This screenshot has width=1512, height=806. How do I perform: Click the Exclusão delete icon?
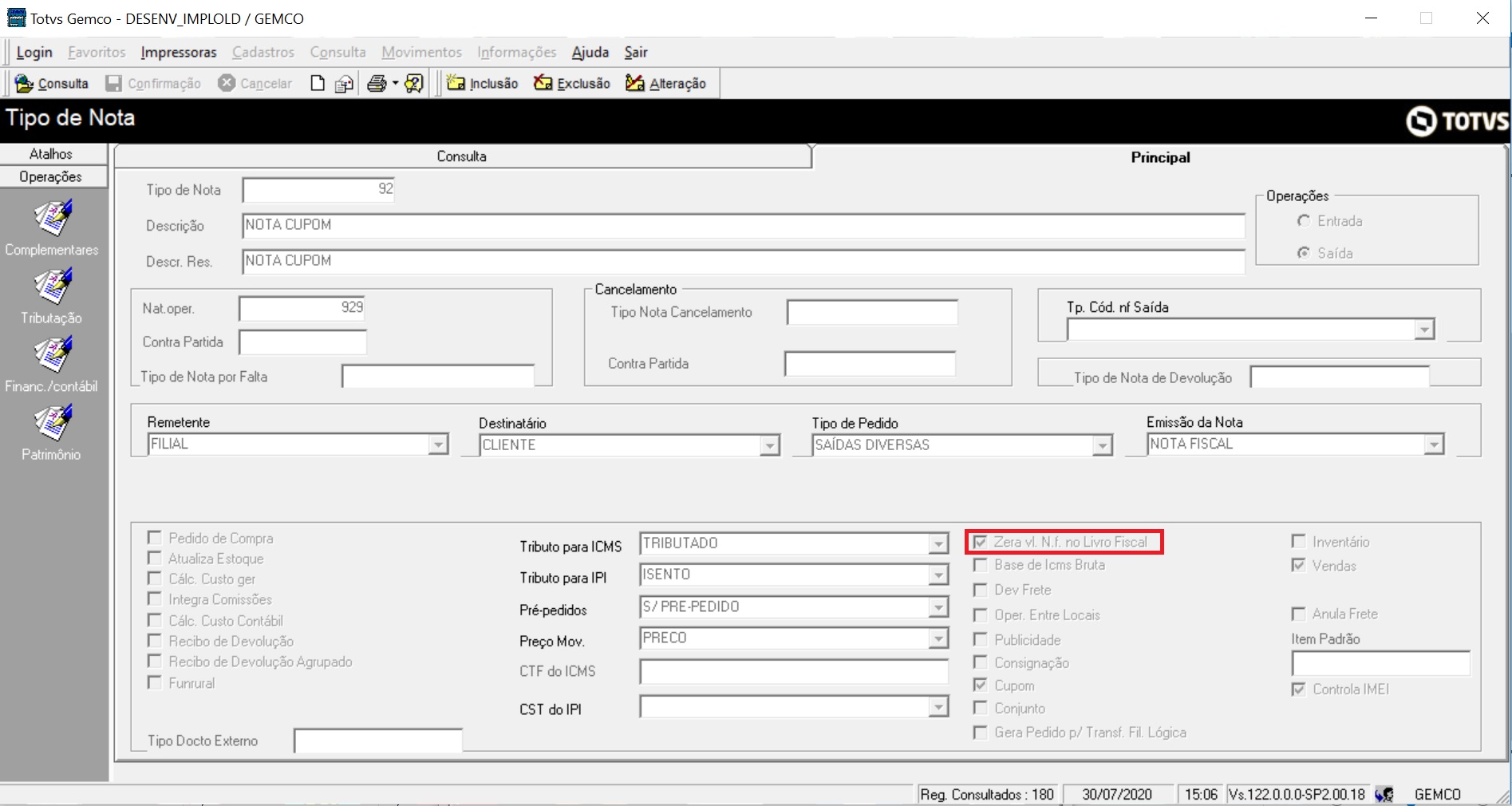pos(543,82)
